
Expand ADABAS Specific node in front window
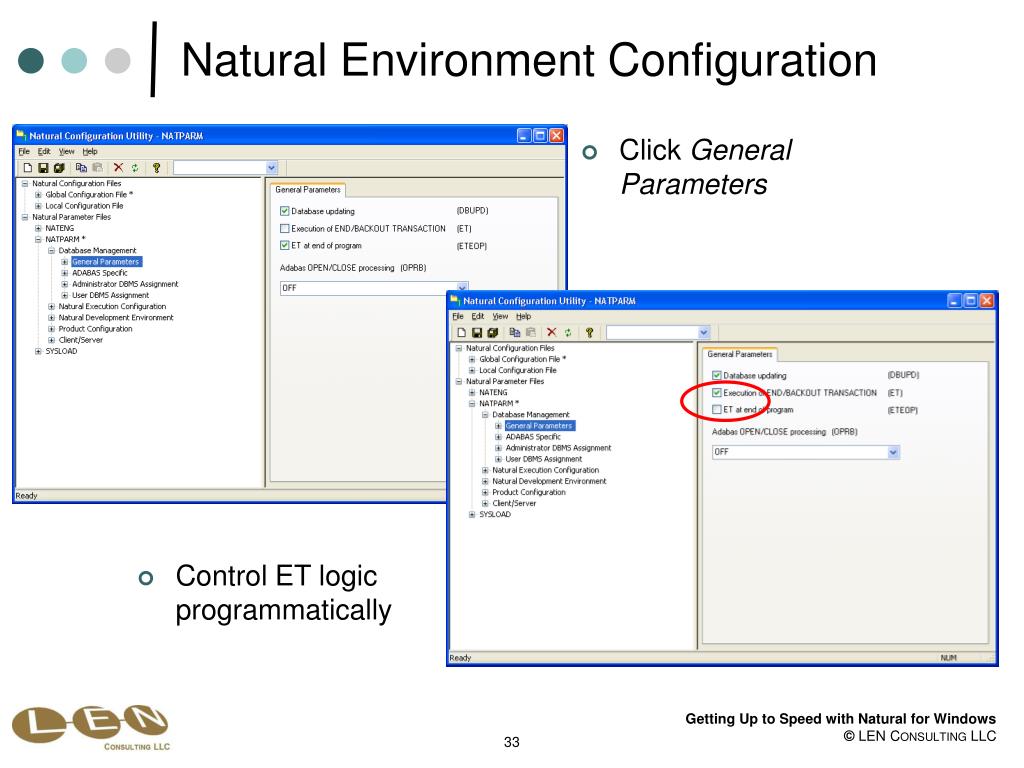click(498, 437)
